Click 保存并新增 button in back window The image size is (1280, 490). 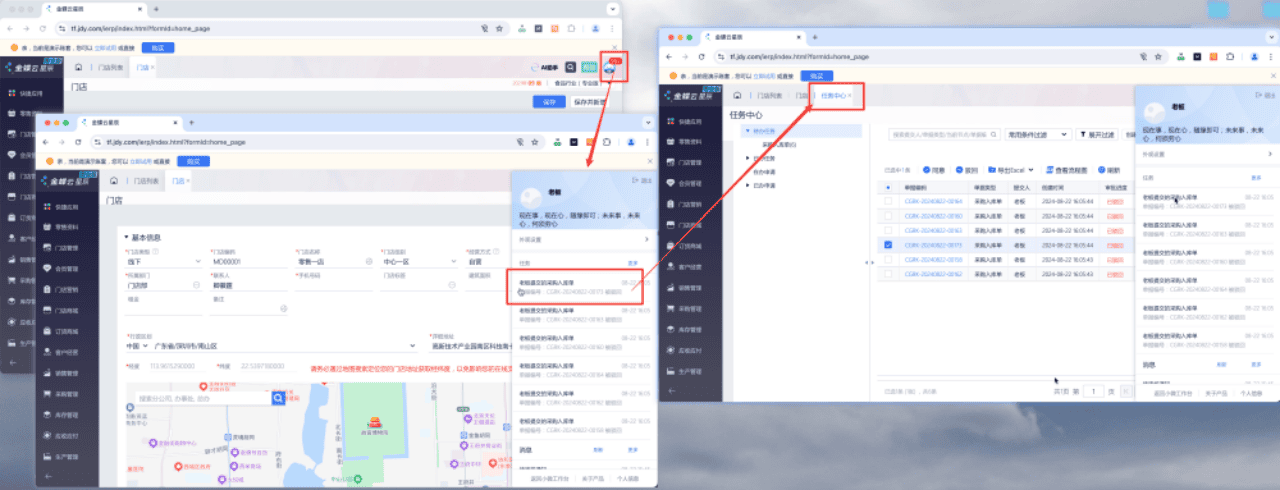point(591,102)
